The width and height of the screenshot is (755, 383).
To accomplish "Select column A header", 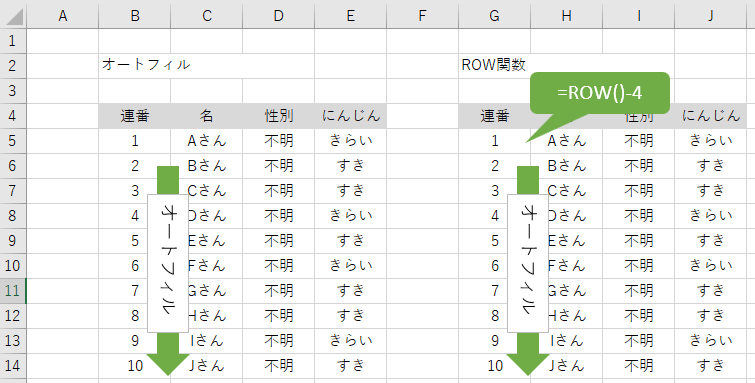I will (63, 16).
